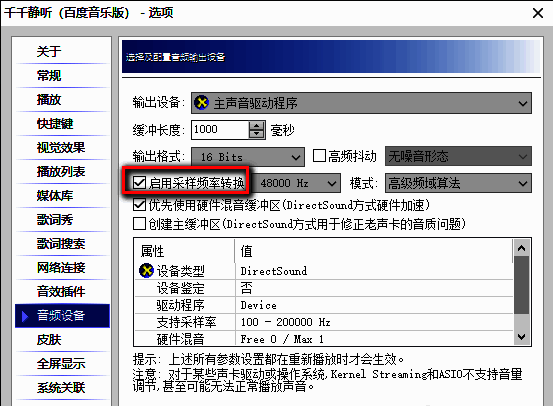Open the 输出格式 16 Bits dropdown
The height and width of the screenshot is (406, 553).
[x=248, y=157]
